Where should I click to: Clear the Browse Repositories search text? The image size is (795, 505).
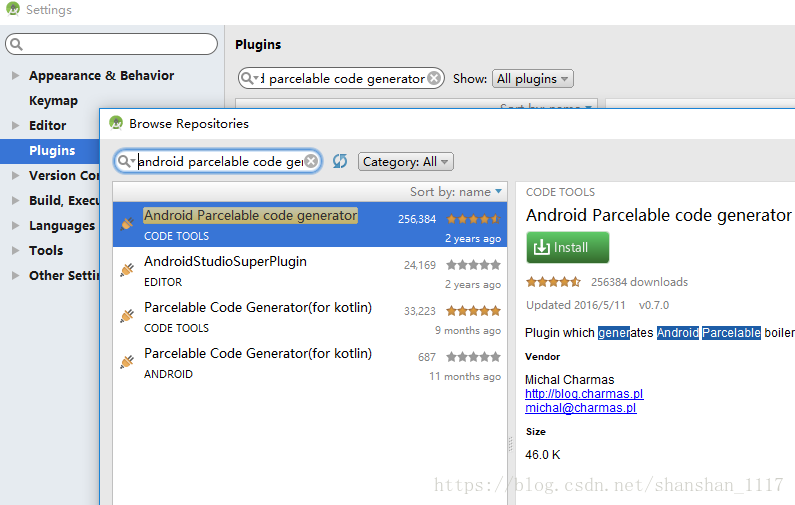311,161
